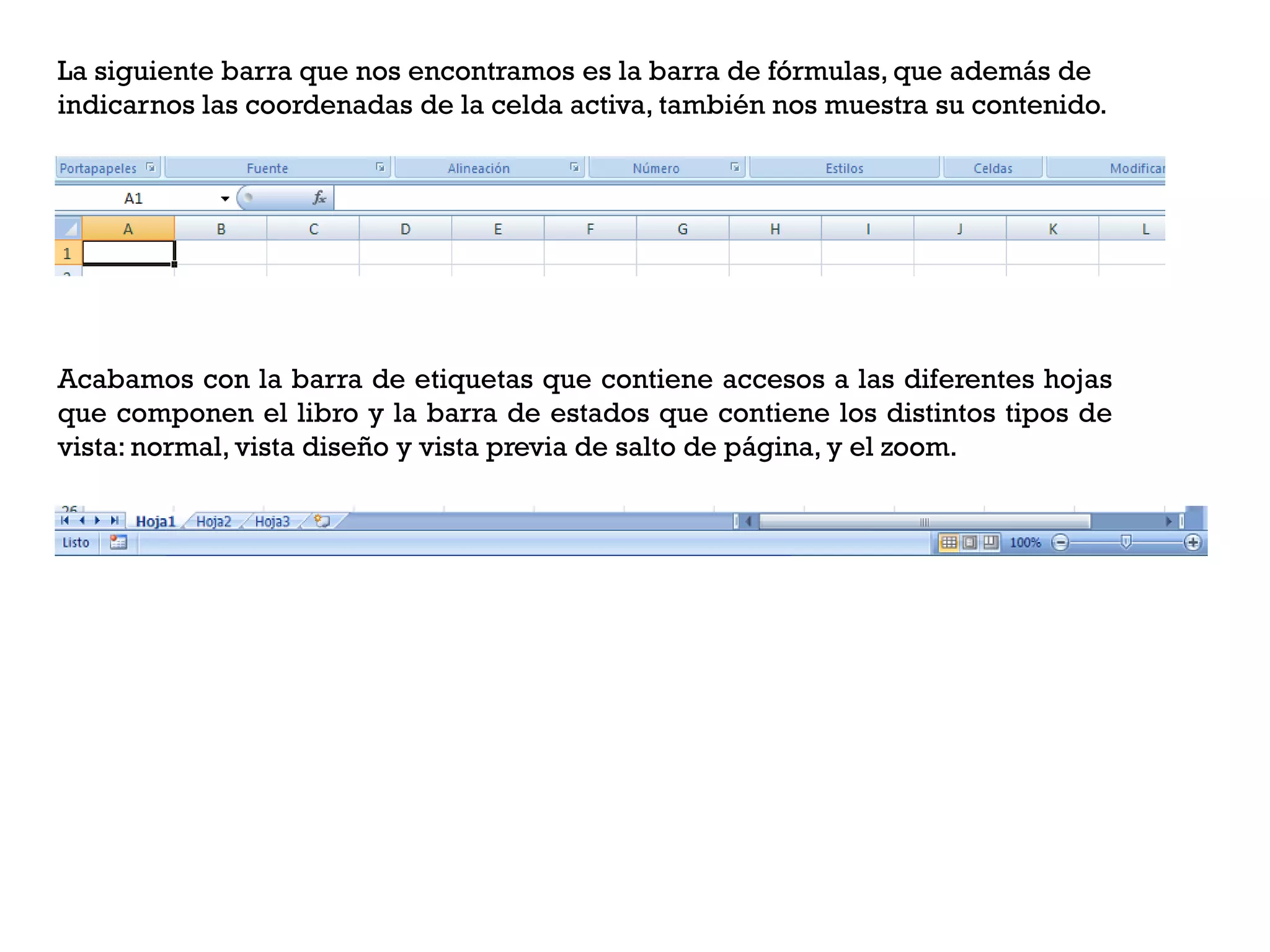Go to last sheet navigation arrow
The image size is (1270, 952).
[x=114, y=521]
